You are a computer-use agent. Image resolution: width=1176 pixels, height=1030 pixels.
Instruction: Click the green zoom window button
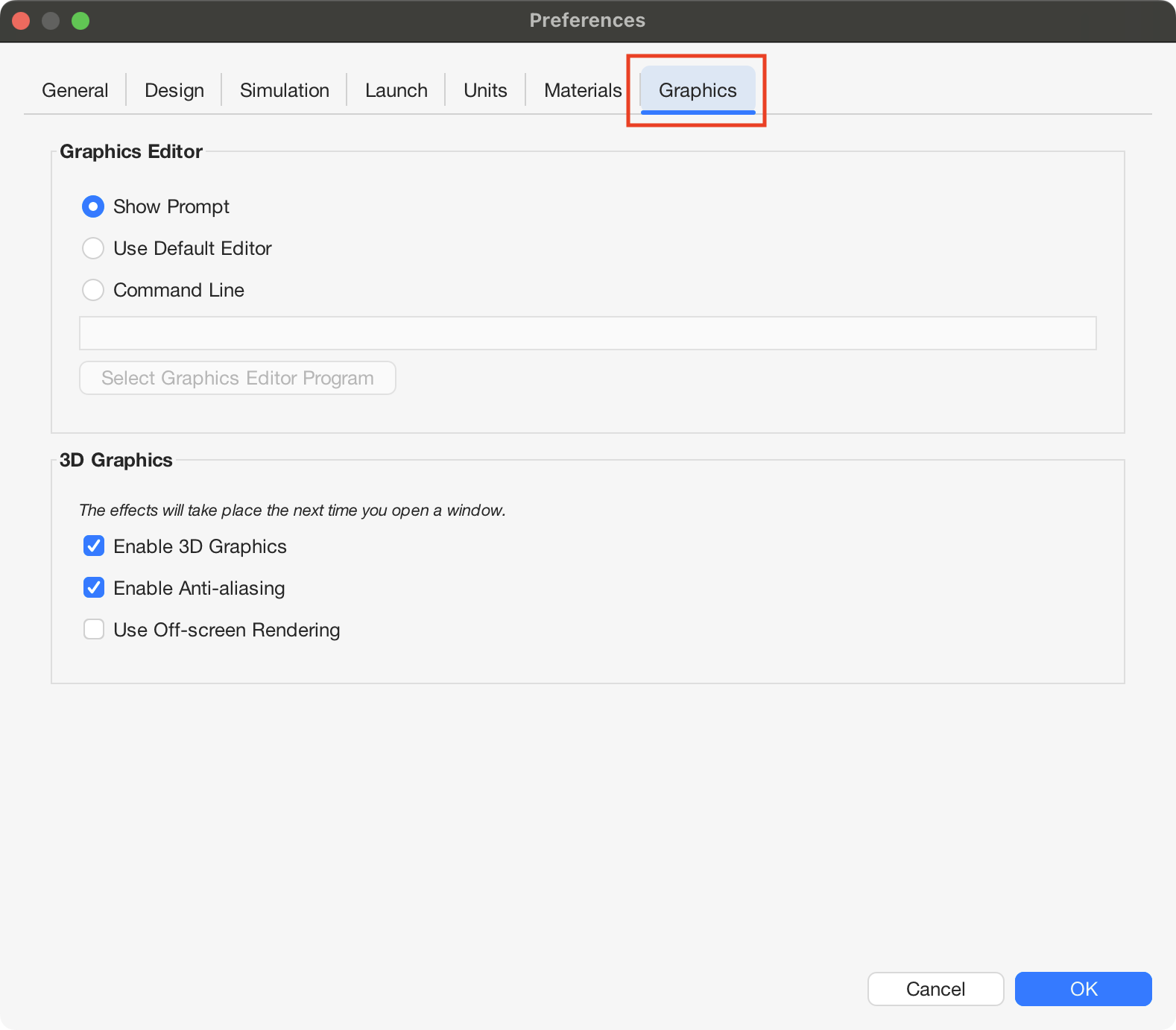pos(80,21)
